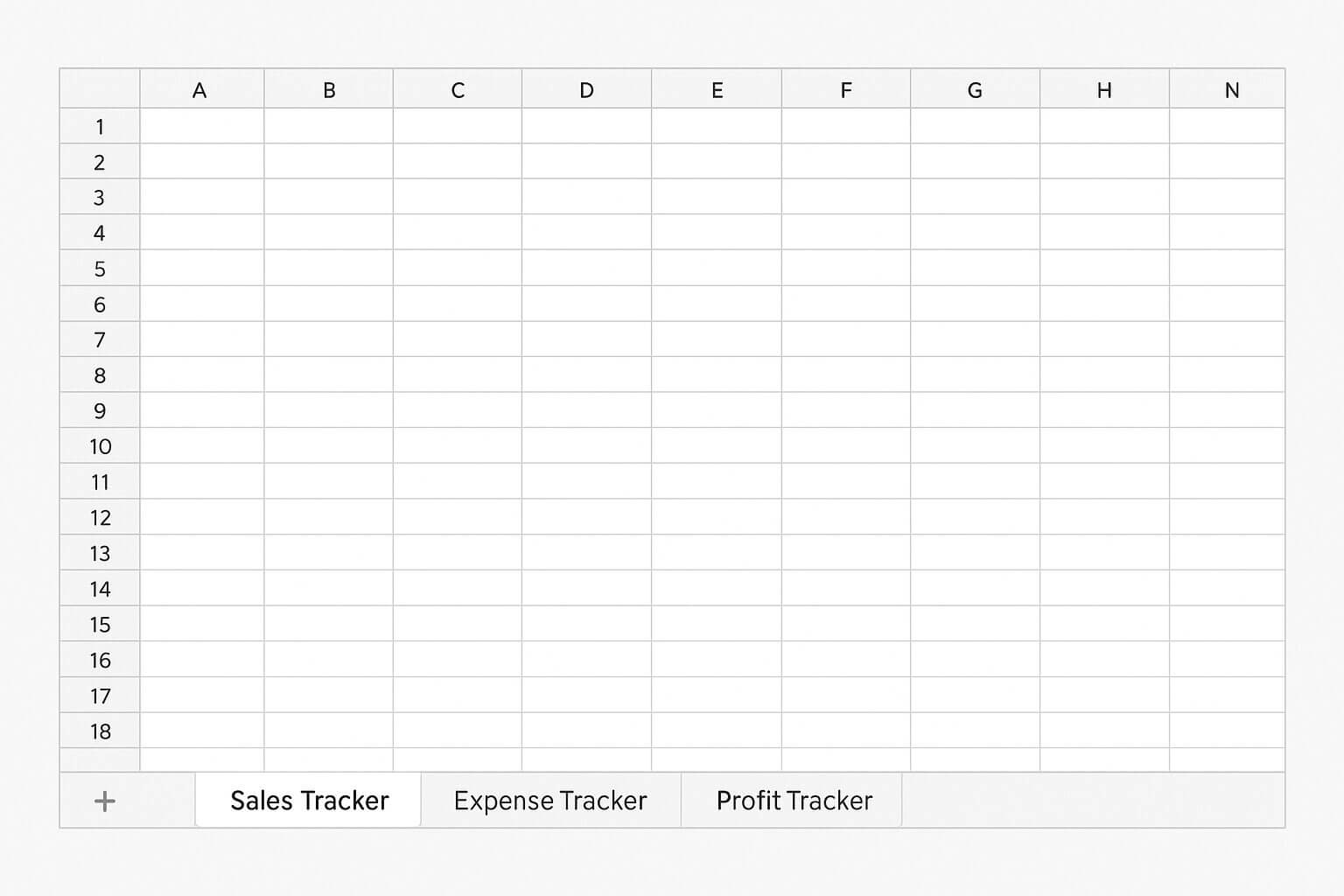This screenshot has height=896, width=1344.
Task: Switch to the Profit Tracker tab
Action: (792, 800)
